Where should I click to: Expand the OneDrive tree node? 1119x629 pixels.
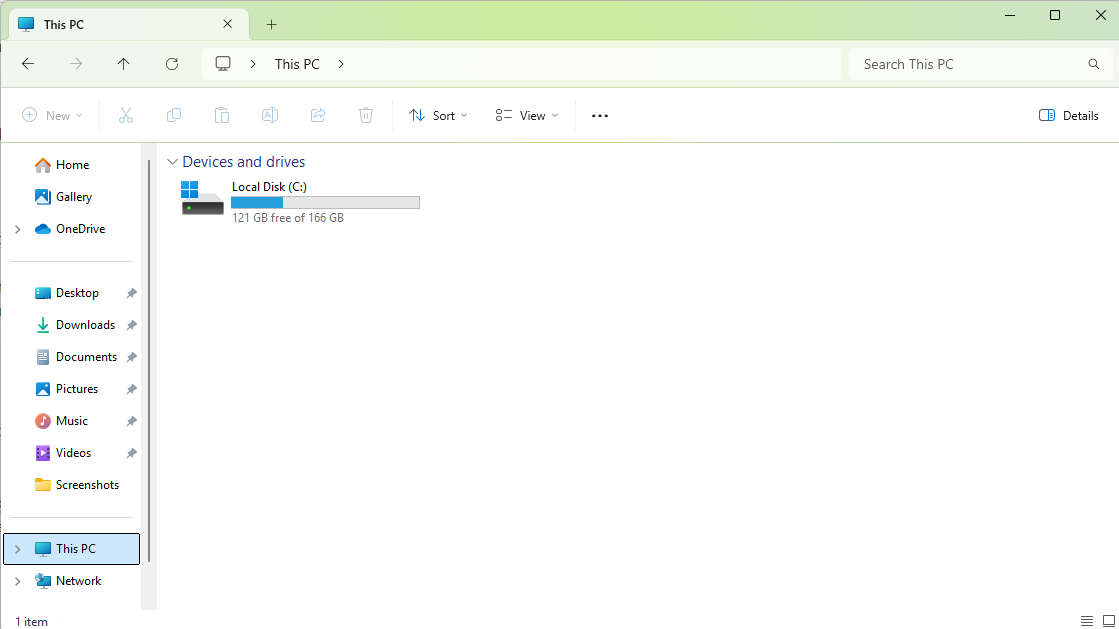18,229
